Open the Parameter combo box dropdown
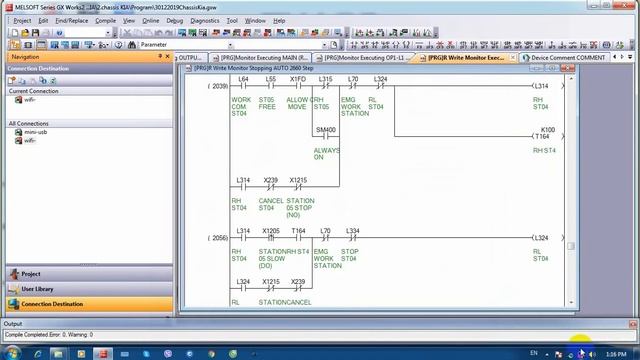 click(x=231, y=45)
